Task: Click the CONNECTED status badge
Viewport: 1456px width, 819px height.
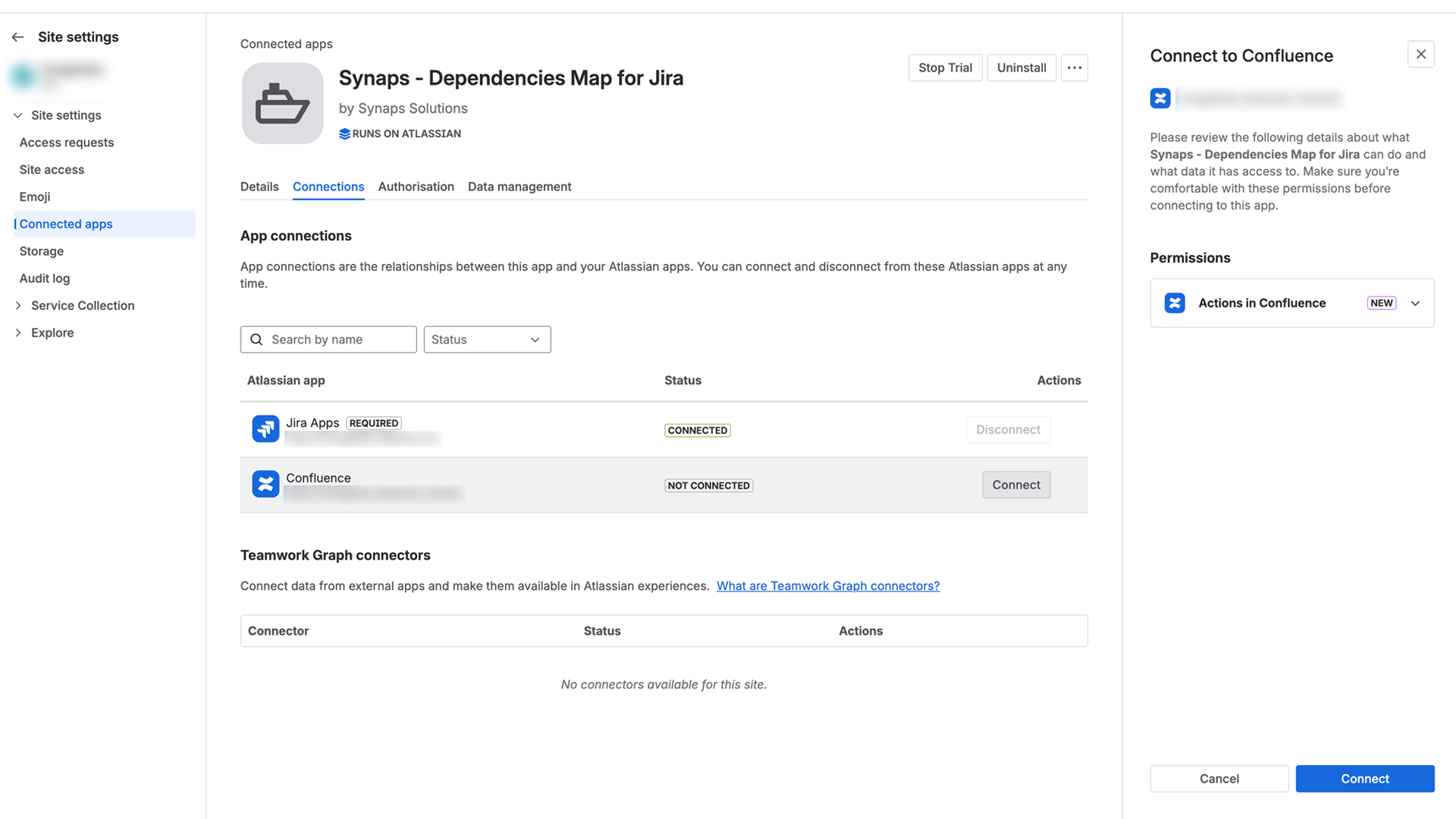Action: [698, 430]
